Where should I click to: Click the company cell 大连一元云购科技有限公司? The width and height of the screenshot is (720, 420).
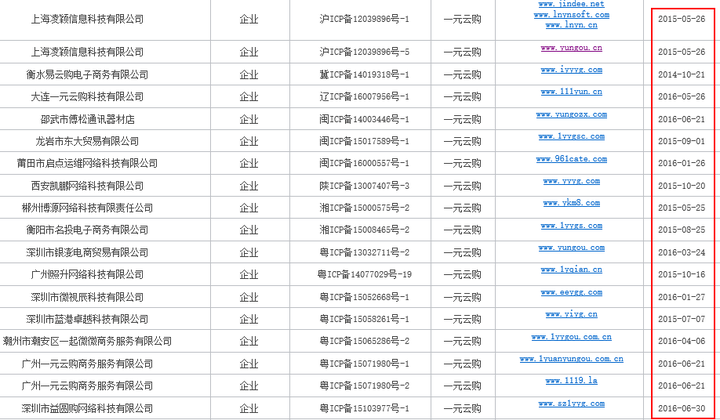point(87,96)
